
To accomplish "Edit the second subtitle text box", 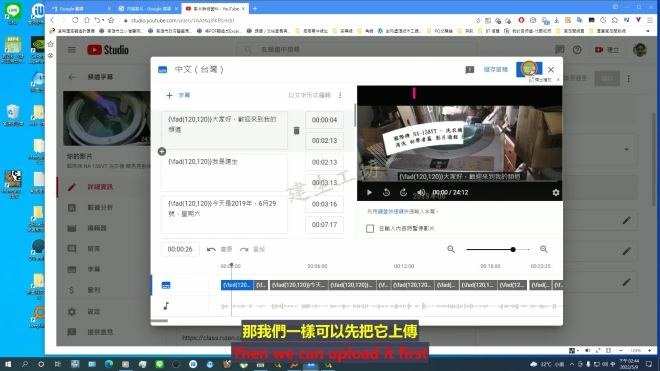I will (x=224, y=172).
